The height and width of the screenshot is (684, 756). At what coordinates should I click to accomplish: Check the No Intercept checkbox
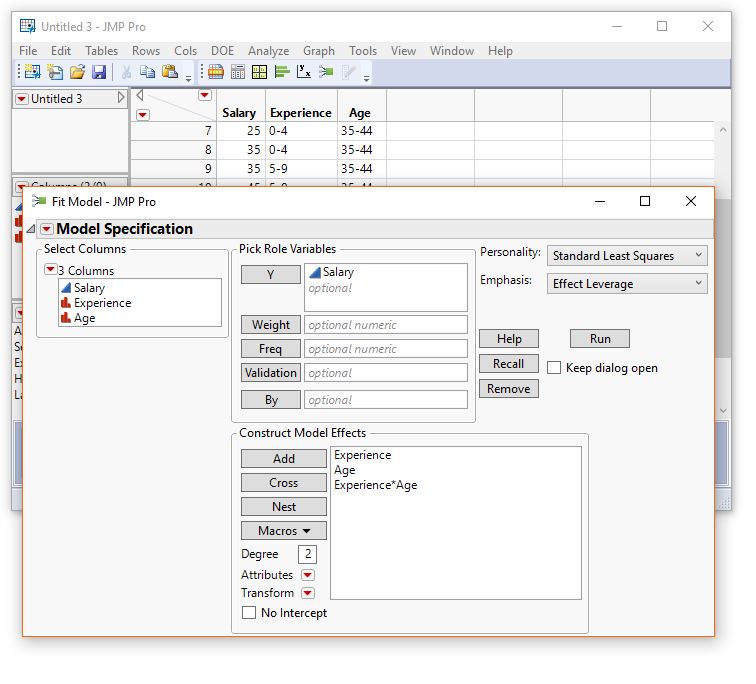click(x=249, y=612)
